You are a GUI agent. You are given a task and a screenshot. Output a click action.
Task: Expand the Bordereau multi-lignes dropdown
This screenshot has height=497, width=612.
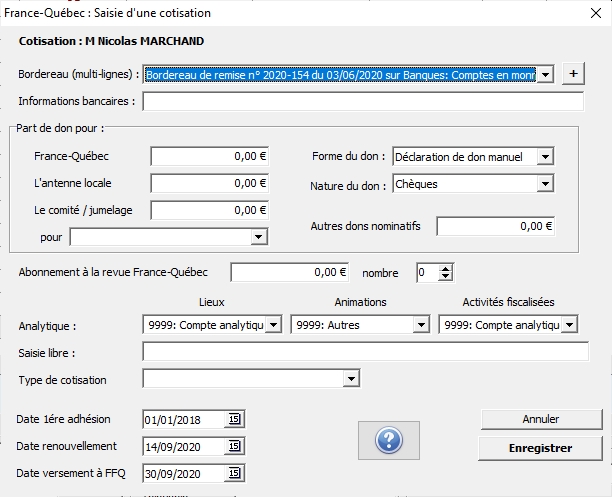545,74
